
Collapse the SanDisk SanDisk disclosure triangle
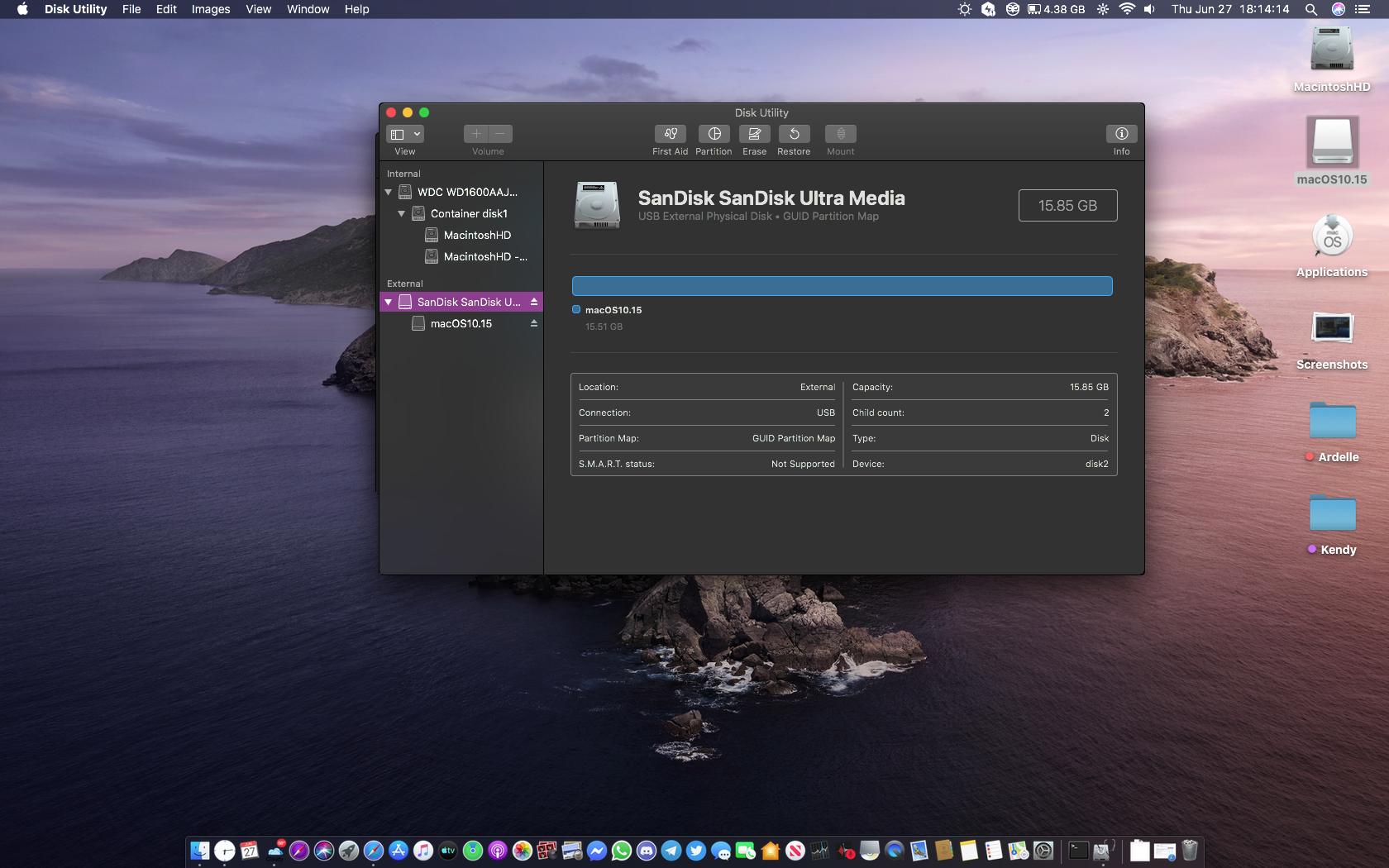pos(389,303)
